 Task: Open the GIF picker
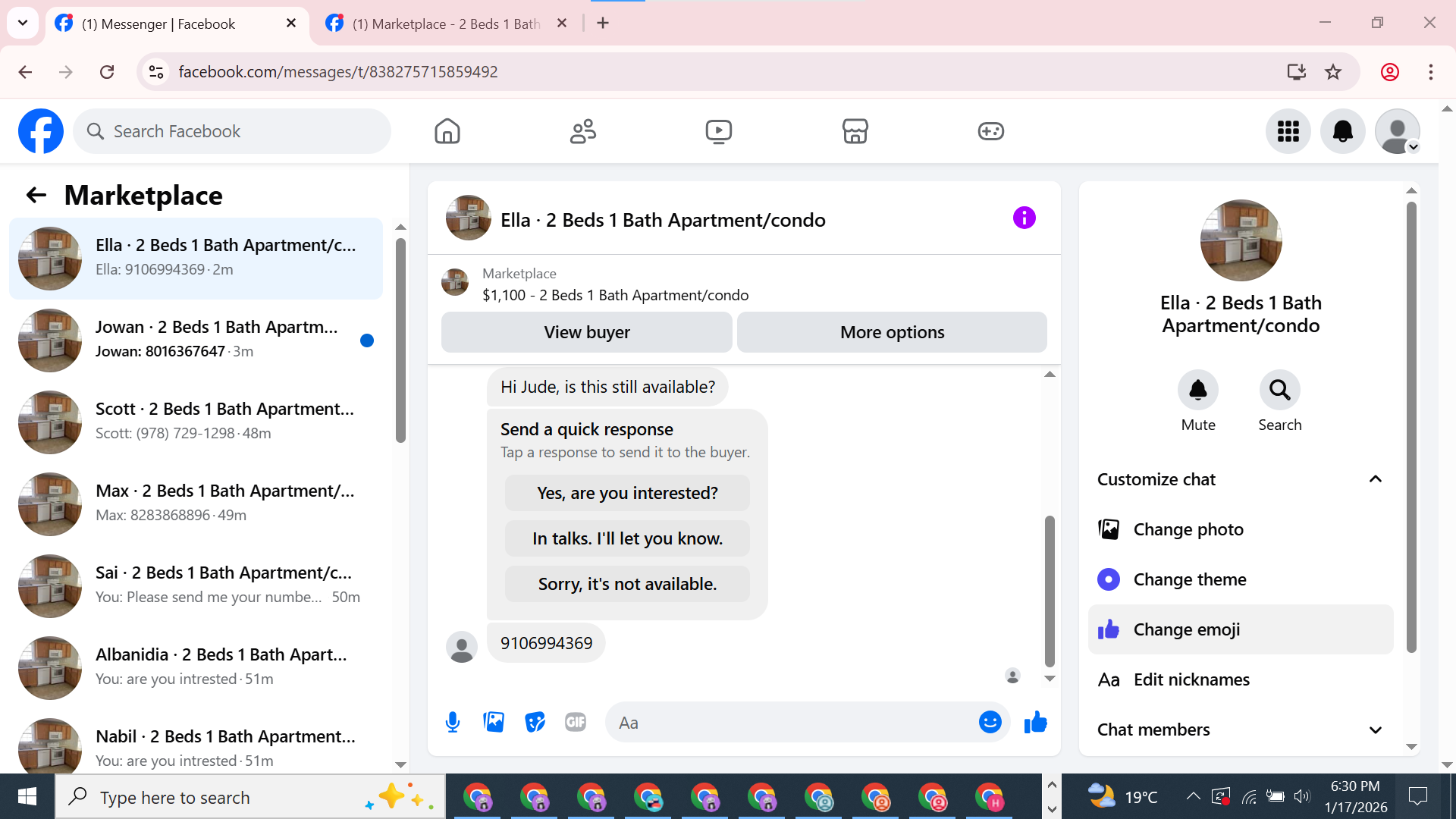[576, 722]
